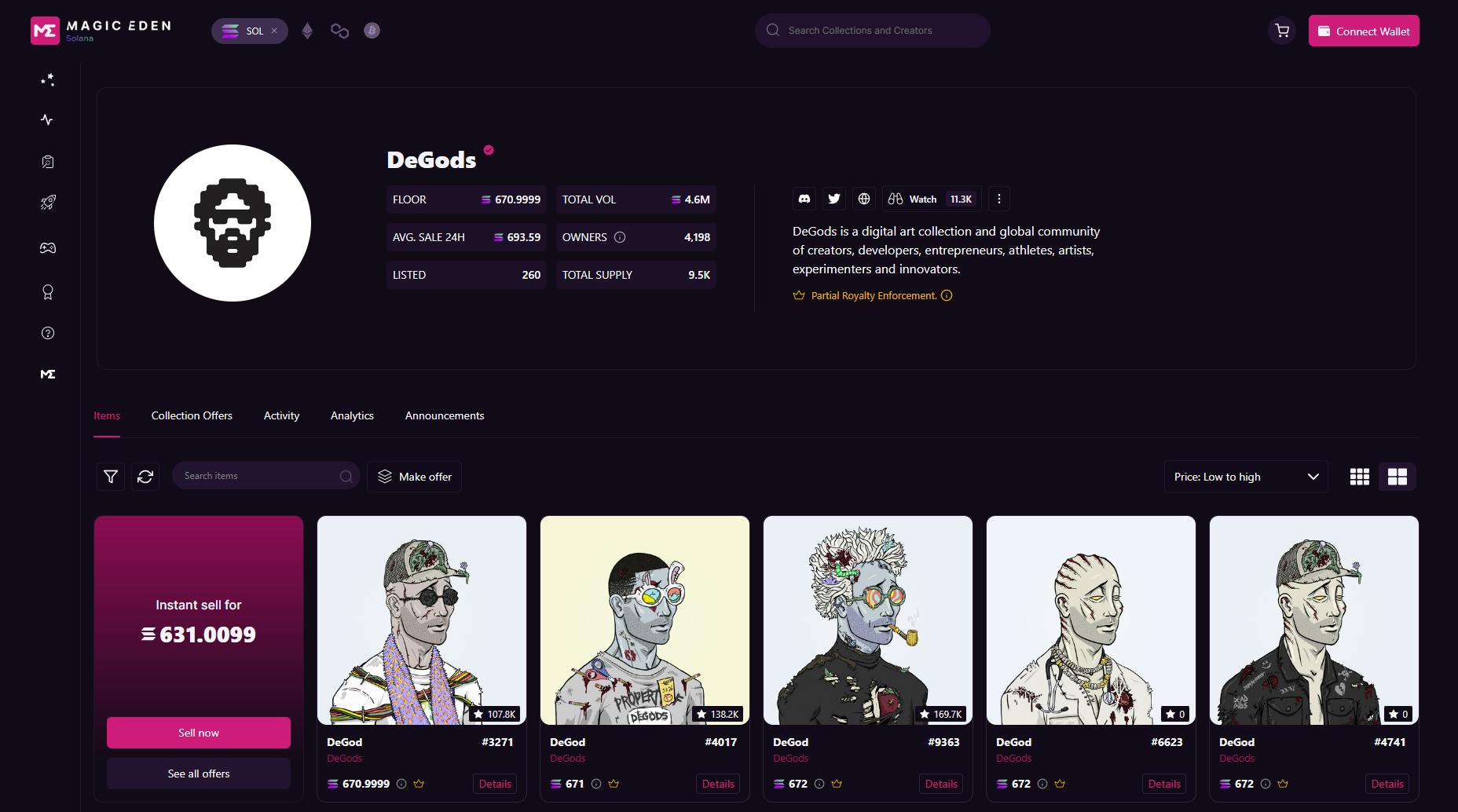Open the award badge sidebar icon

pyautogui.click(x=48, y=292)
